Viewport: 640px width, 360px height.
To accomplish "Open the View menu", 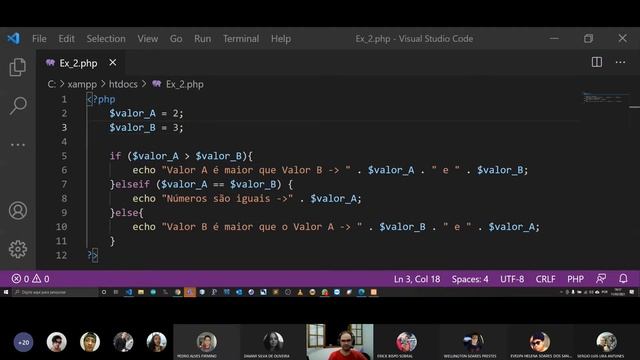I will pos(147,39).
